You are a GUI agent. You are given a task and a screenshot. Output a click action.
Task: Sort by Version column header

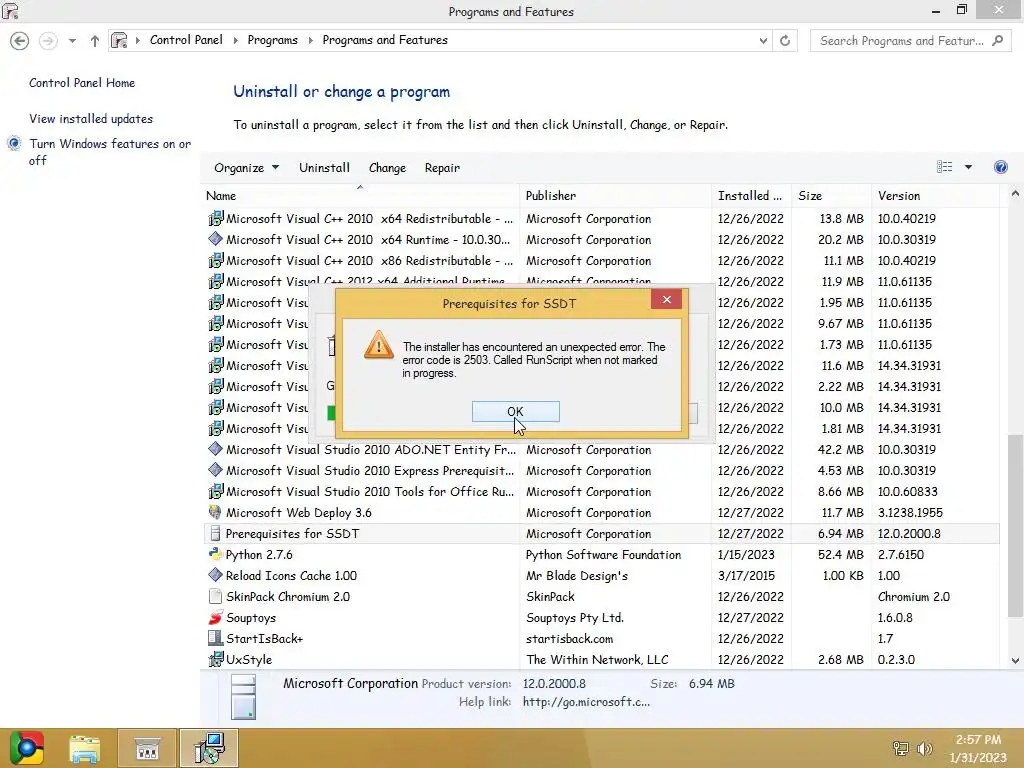click(935, 195)
